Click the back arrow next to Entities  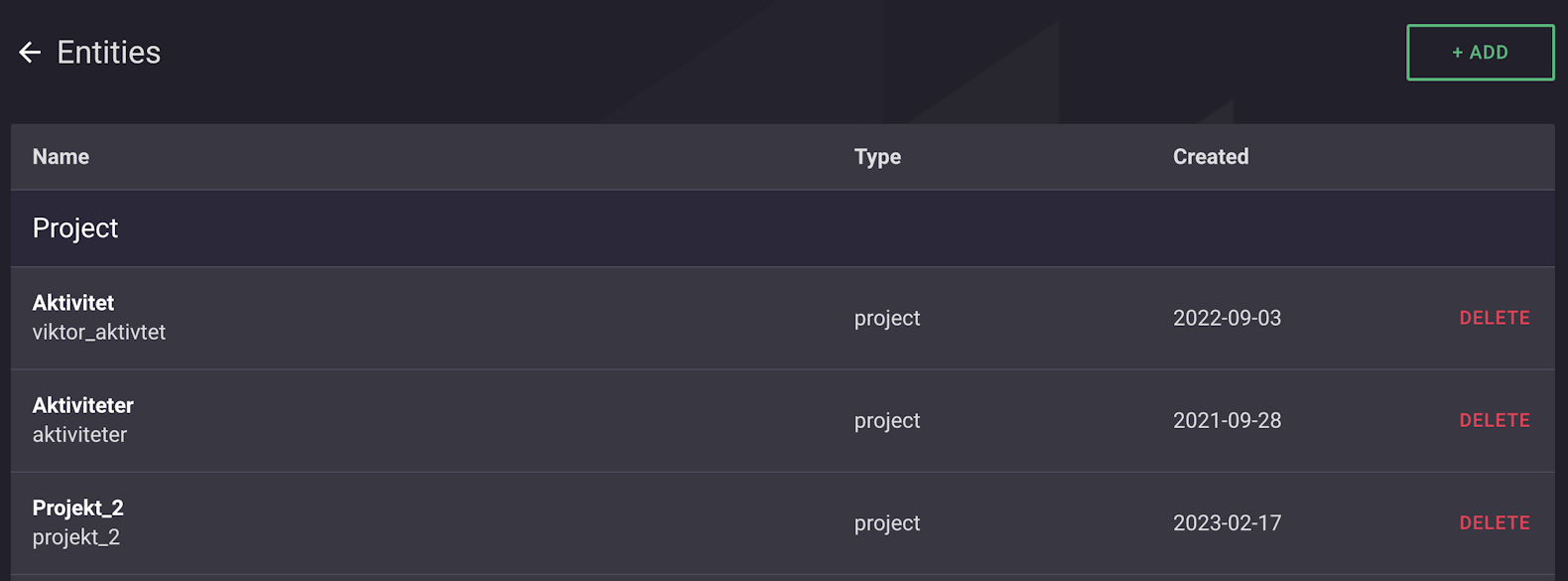[30, 53]
